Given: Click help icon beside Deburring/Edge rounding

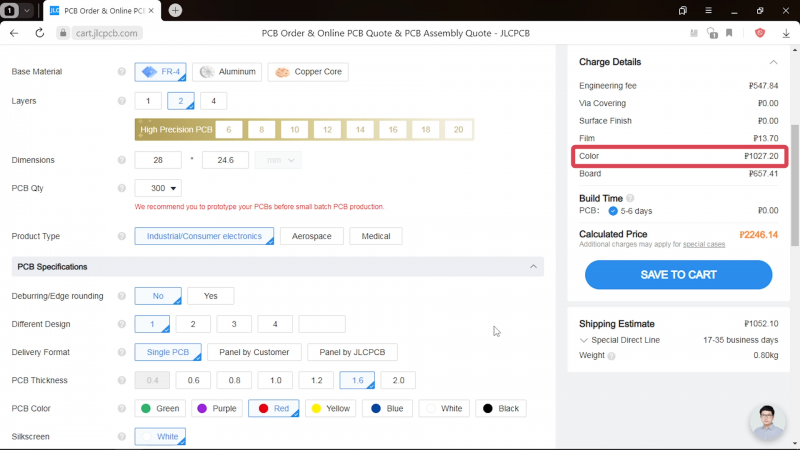Looking at the screenshot, I should coord(121,296).
